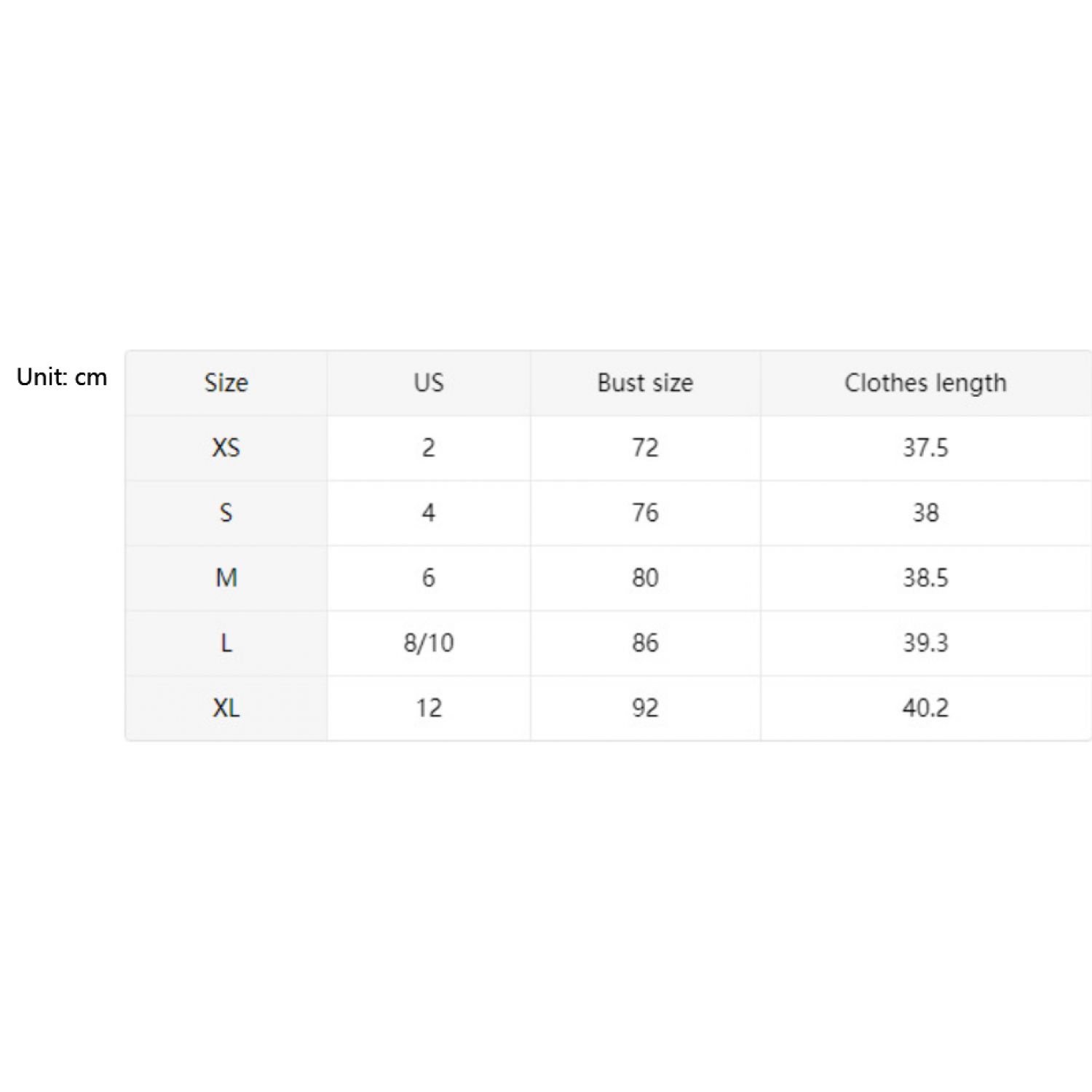The height and width of the screenshot is (1092, 1092).
Task: Select the bust size 86 cell
Action: click(645, 643)
